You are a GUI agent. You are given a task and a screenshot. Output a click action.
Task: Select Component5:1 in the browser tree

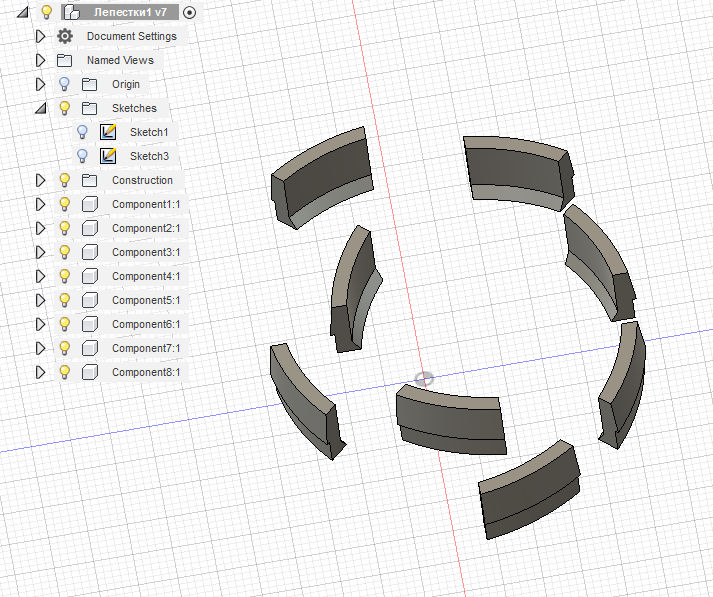(146, 300)
